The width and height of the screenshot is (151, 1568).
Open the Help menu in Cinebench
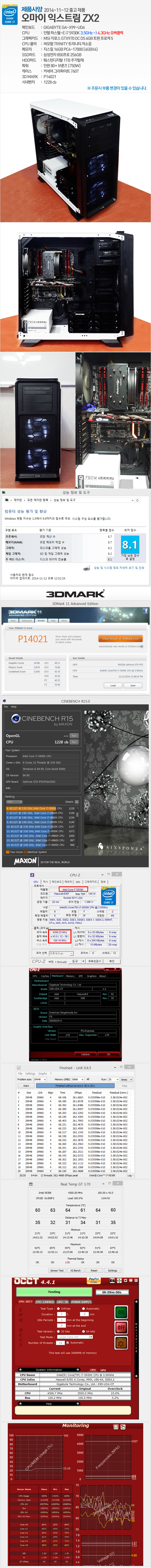click(13, 707)
